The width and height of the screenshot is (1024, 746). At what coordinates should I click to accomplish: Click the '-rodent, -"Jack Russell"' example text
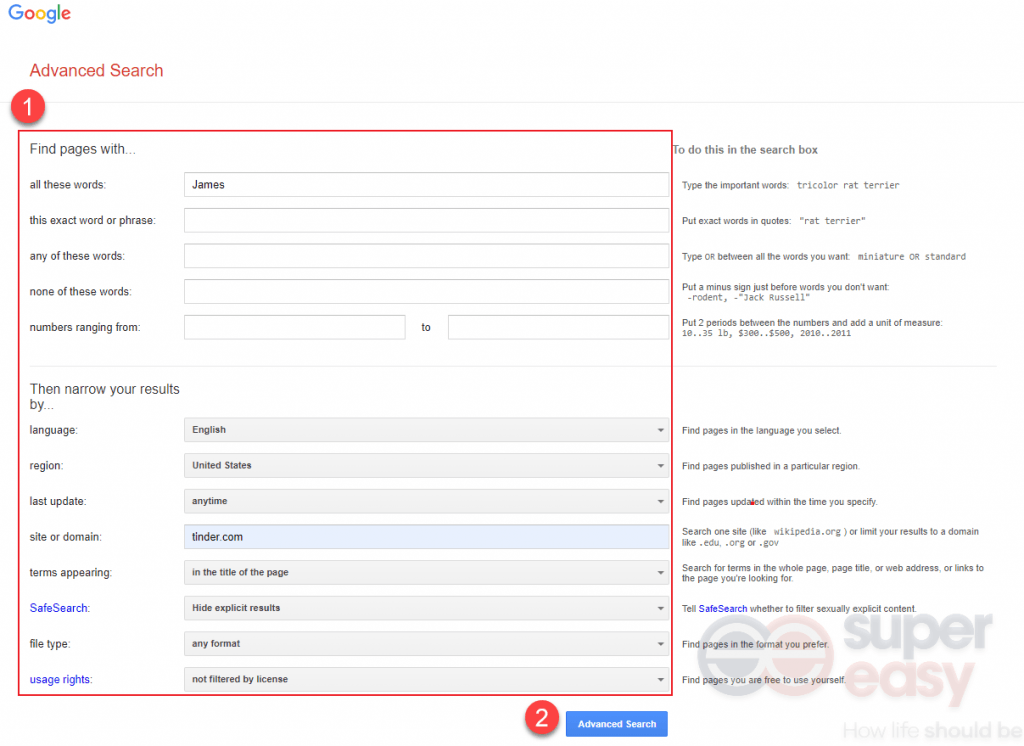click(748, 298)
